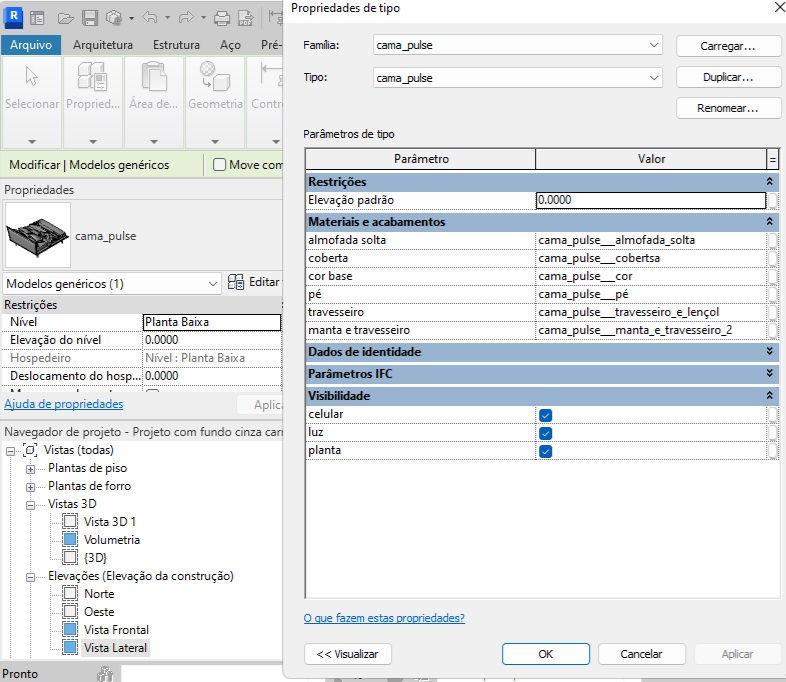Viewport: 786px width, 682px height.
Task: Uncheck the planta visibility checkbox
Action: pyautogui.click(x=545, y=451)
